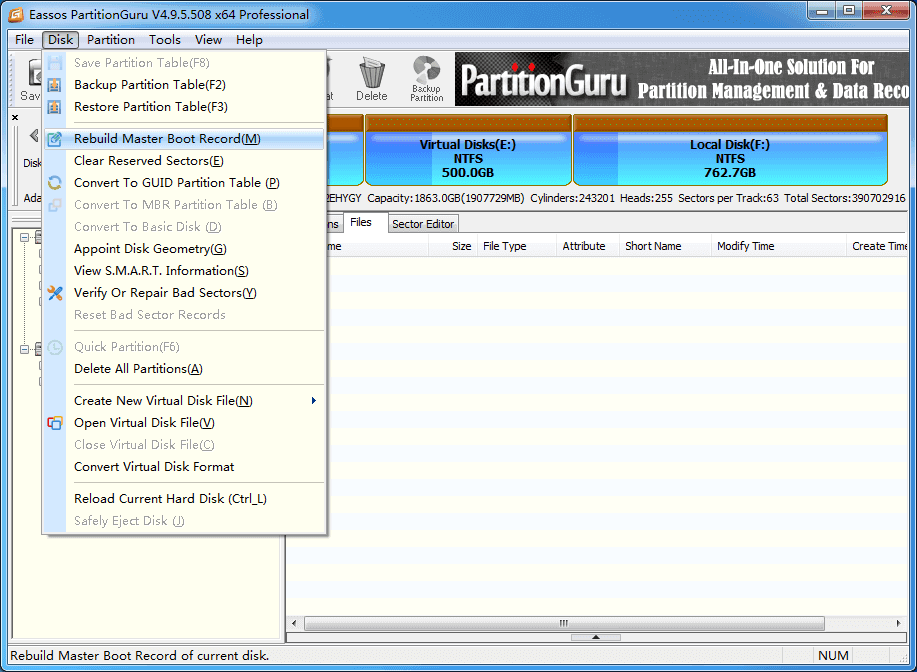This screenshot has height=672, width=917.
Task: Click the Open Virtual Disk File icon
Action: point(54,423)
